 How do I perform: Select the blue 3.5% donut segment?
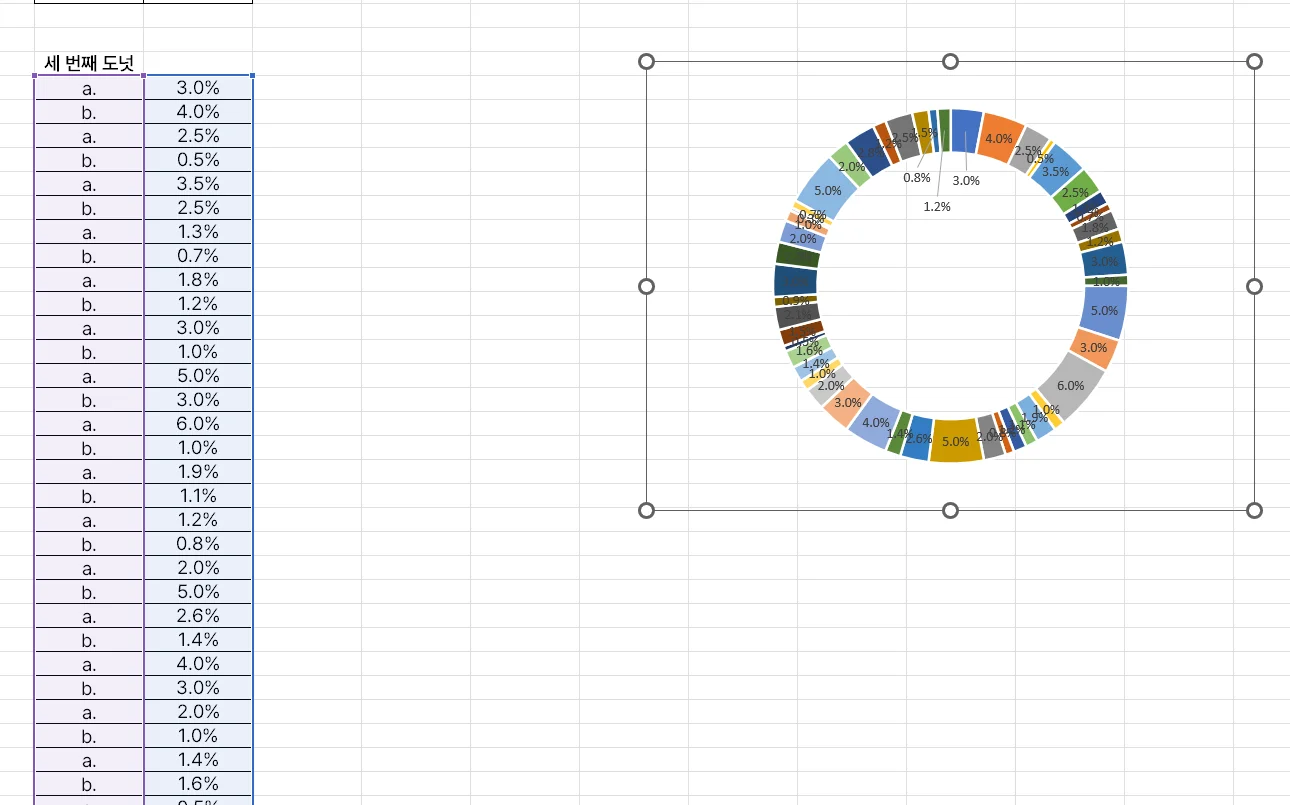[1058, 168]
